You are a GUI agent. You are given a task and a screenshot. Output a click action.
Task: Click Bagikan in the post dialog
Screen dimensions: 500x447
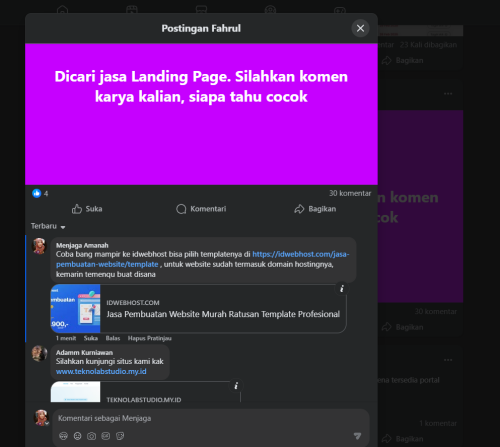(x=315, y=209)
